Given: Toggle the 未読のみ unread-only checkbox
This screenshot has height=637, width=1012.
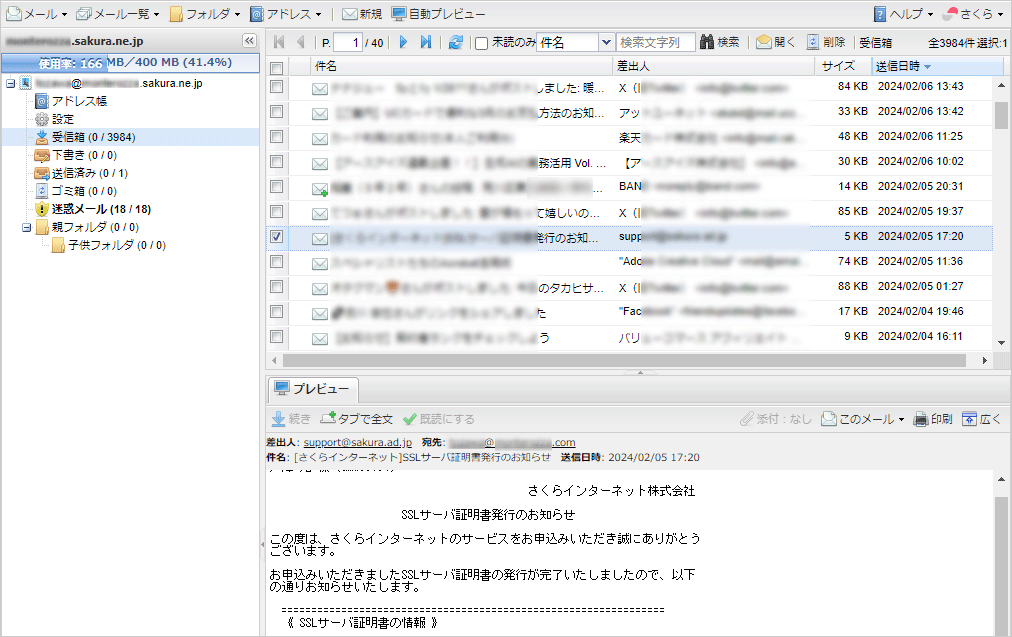Looking at the screenshot, I should tap(481, 43).
